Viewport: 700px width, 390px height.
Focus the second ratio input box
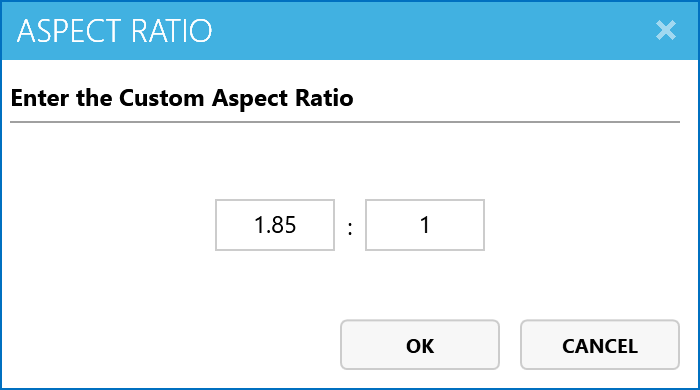[x=425, y=225]
